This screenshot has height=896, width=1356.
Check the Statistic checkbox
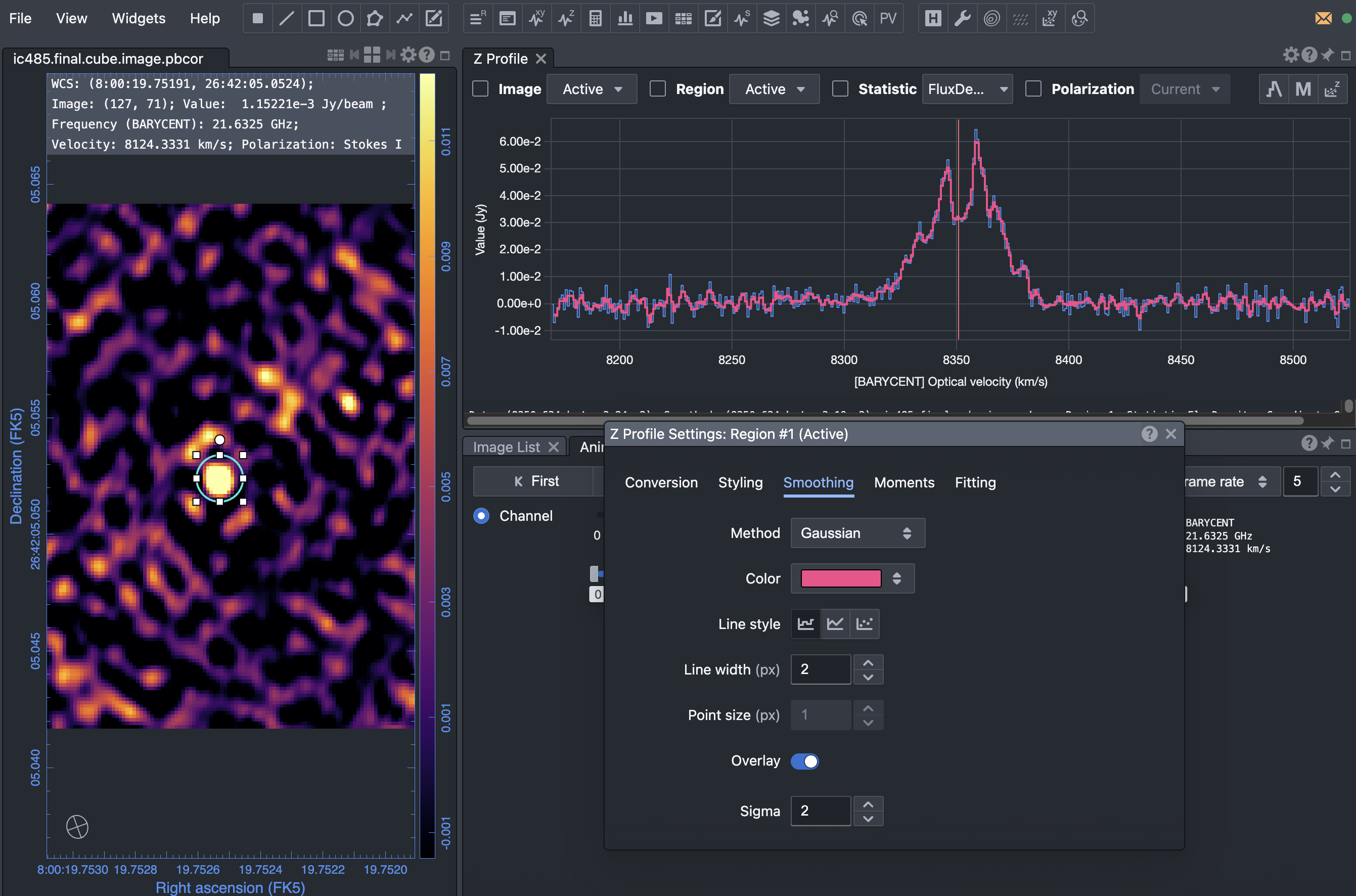click(x=840, y=88)
